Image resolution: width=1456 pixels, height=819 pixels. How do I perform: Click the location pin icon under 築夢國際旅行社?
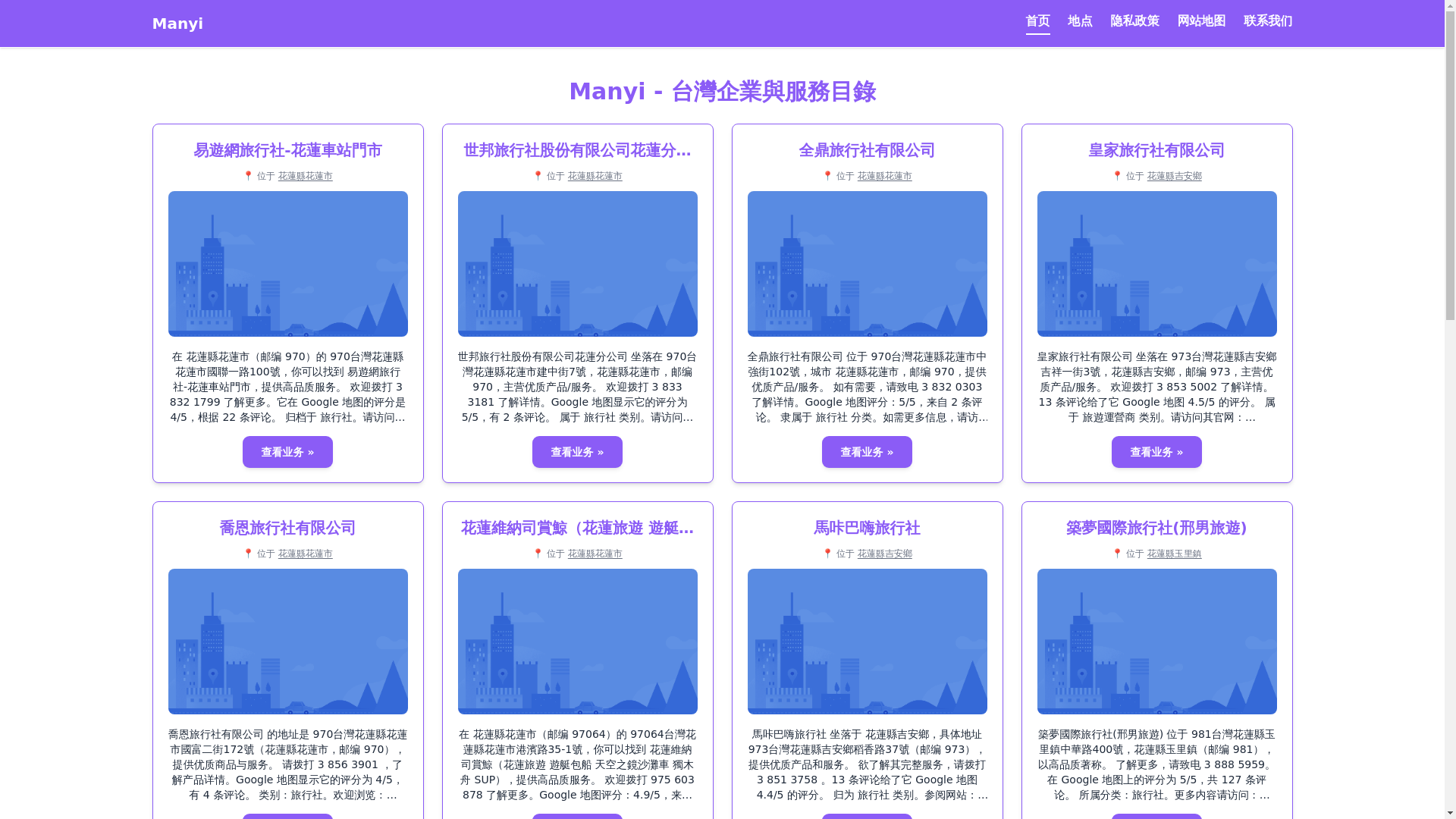click(x=1117, y=554)
